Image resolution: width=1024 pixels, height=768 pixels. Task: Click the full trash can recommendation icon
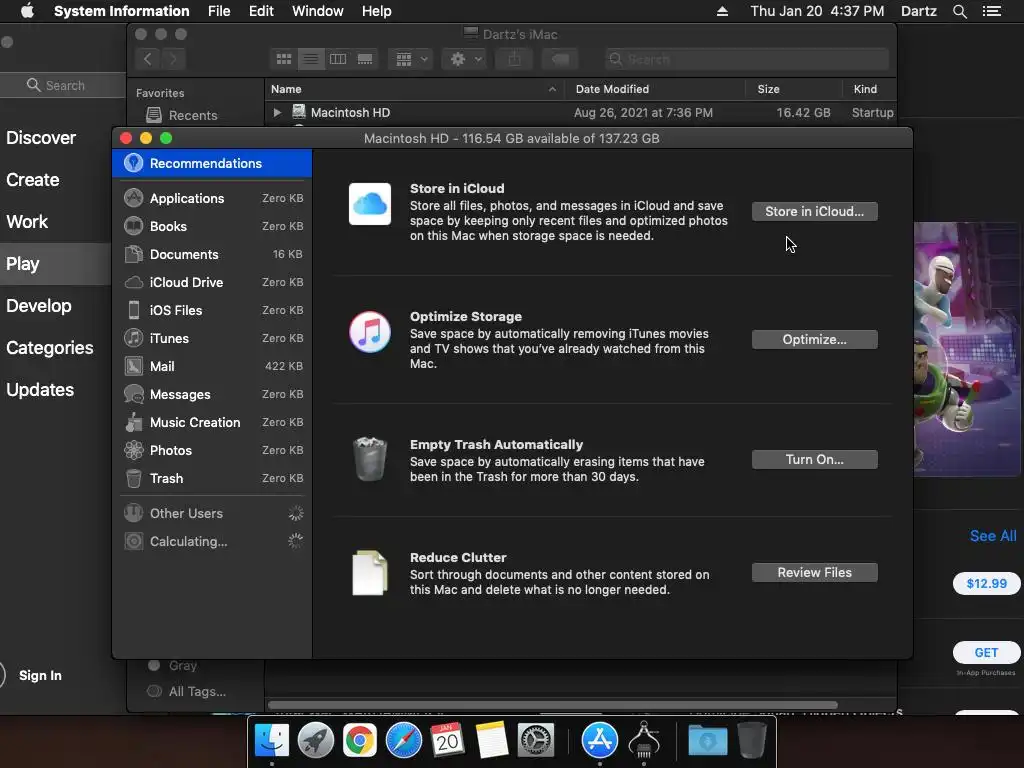370,459
